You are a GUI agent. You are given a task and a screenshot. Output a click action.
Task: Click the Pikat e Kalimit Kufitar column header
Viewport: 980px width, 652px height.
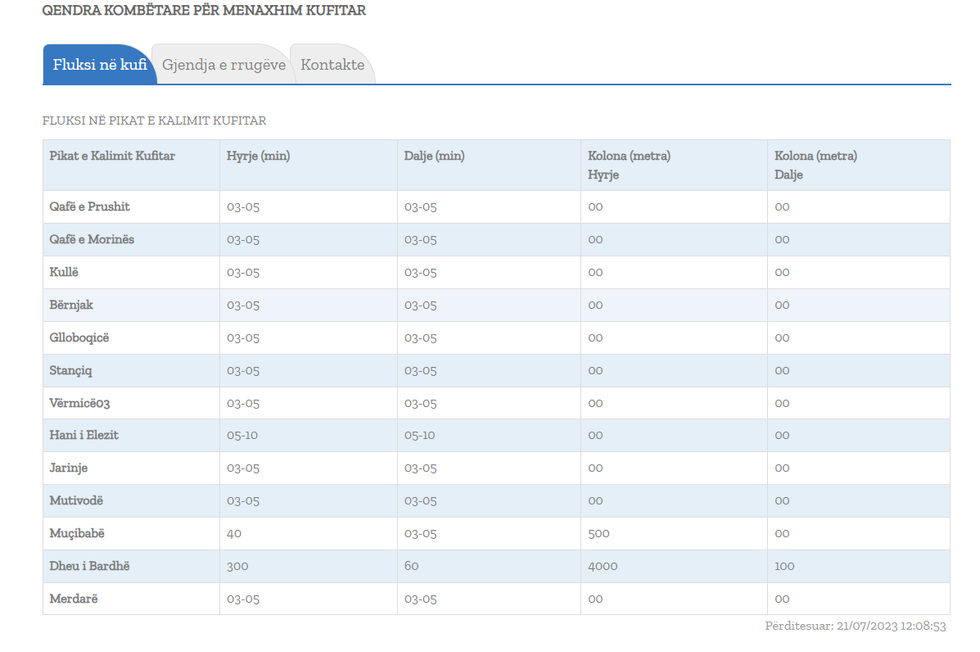(x=112, y=156)
